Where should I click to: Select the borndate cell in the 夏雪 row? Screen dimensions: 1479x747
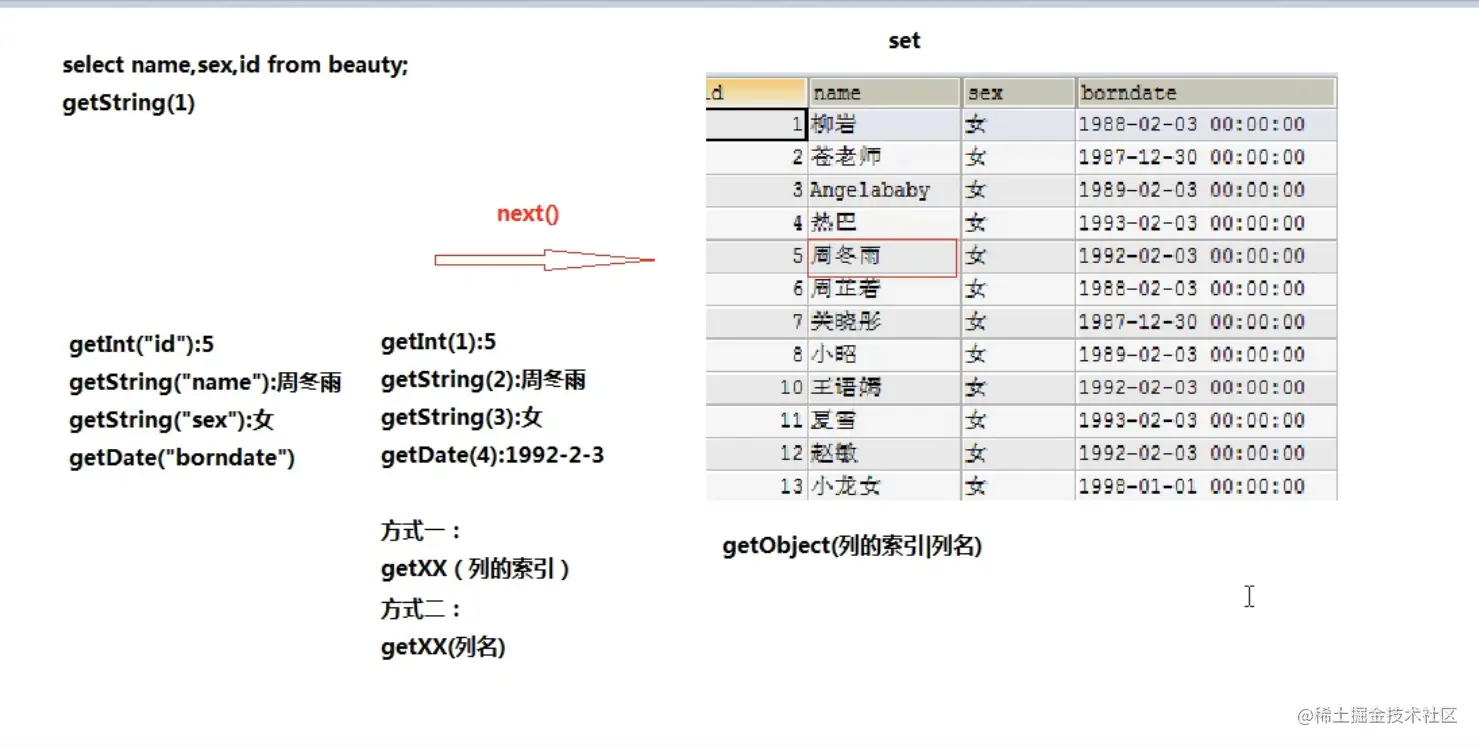point(1206,420)
